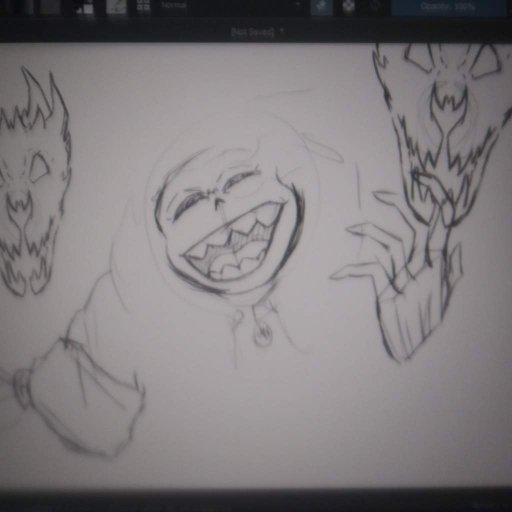Click the hoodie drawstring pendant
Viewport: 512px width, 512px height.
click(263, 334)
